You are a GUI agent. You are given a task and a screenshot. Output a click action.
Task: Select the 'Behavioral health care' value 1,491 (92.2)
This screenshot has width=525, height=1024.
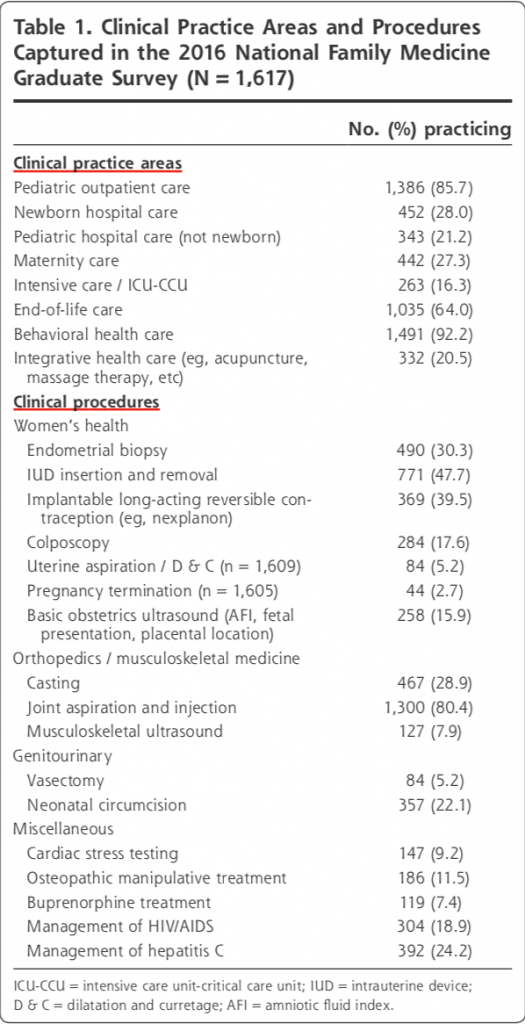pos(429,334)
